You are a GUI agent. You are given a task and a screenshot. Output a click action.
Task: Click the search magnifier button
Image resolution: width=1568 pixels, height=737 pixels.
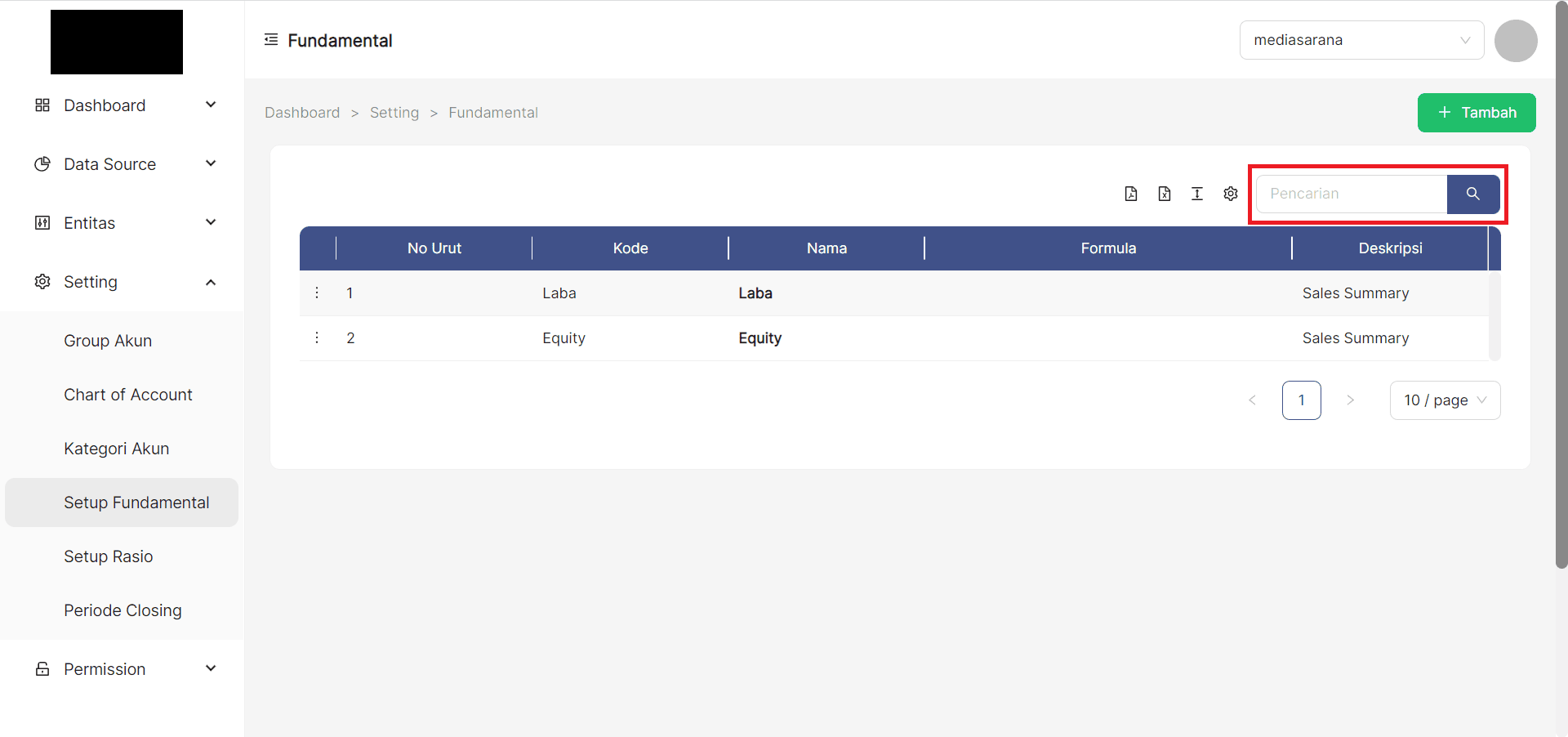(1473, 194)
